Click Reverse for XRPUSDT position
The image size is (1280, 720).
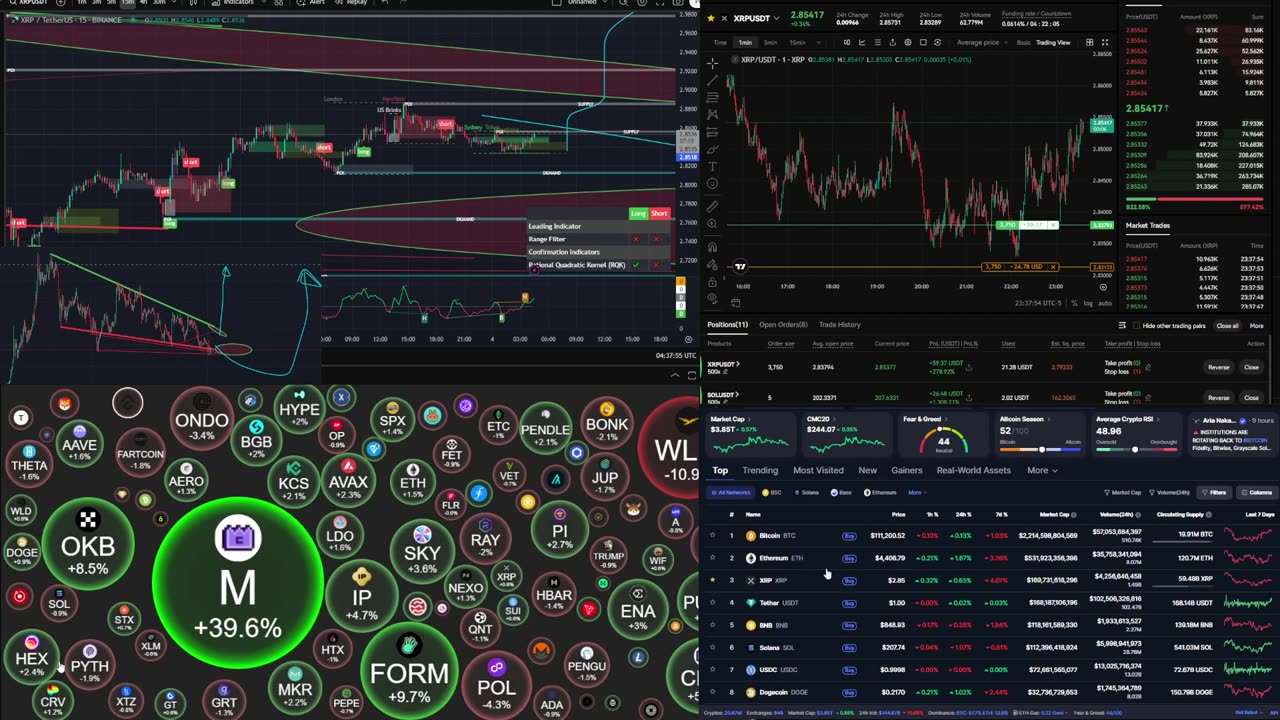(x=1218, y=367)
